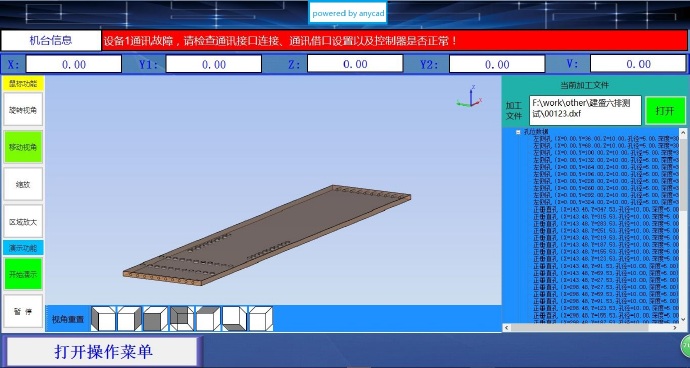Click the green 打开 file button
The image size is (690, 368).
(x=665, y=110)
